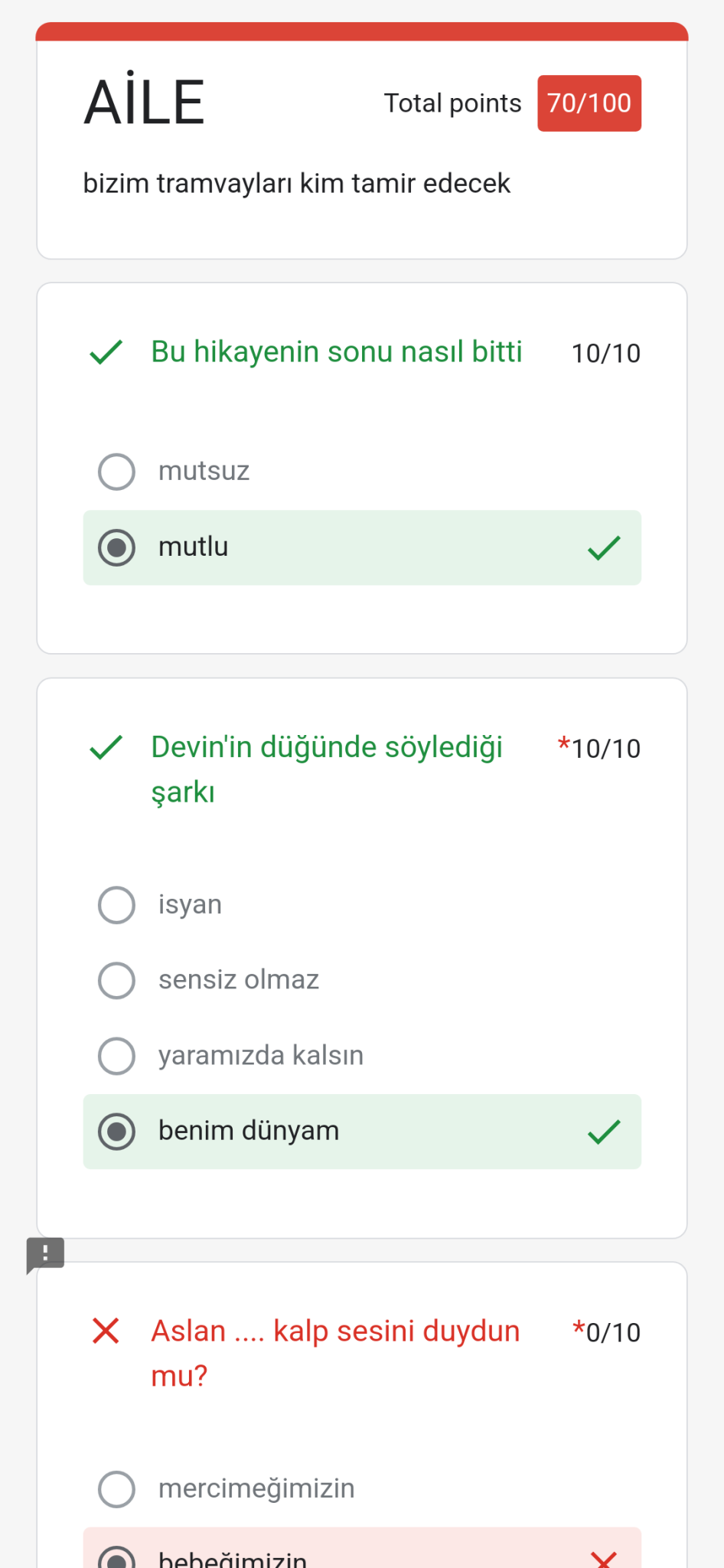Choose the 'isyan' radio option
The image size is (724, 1568).
click(116, 905)
